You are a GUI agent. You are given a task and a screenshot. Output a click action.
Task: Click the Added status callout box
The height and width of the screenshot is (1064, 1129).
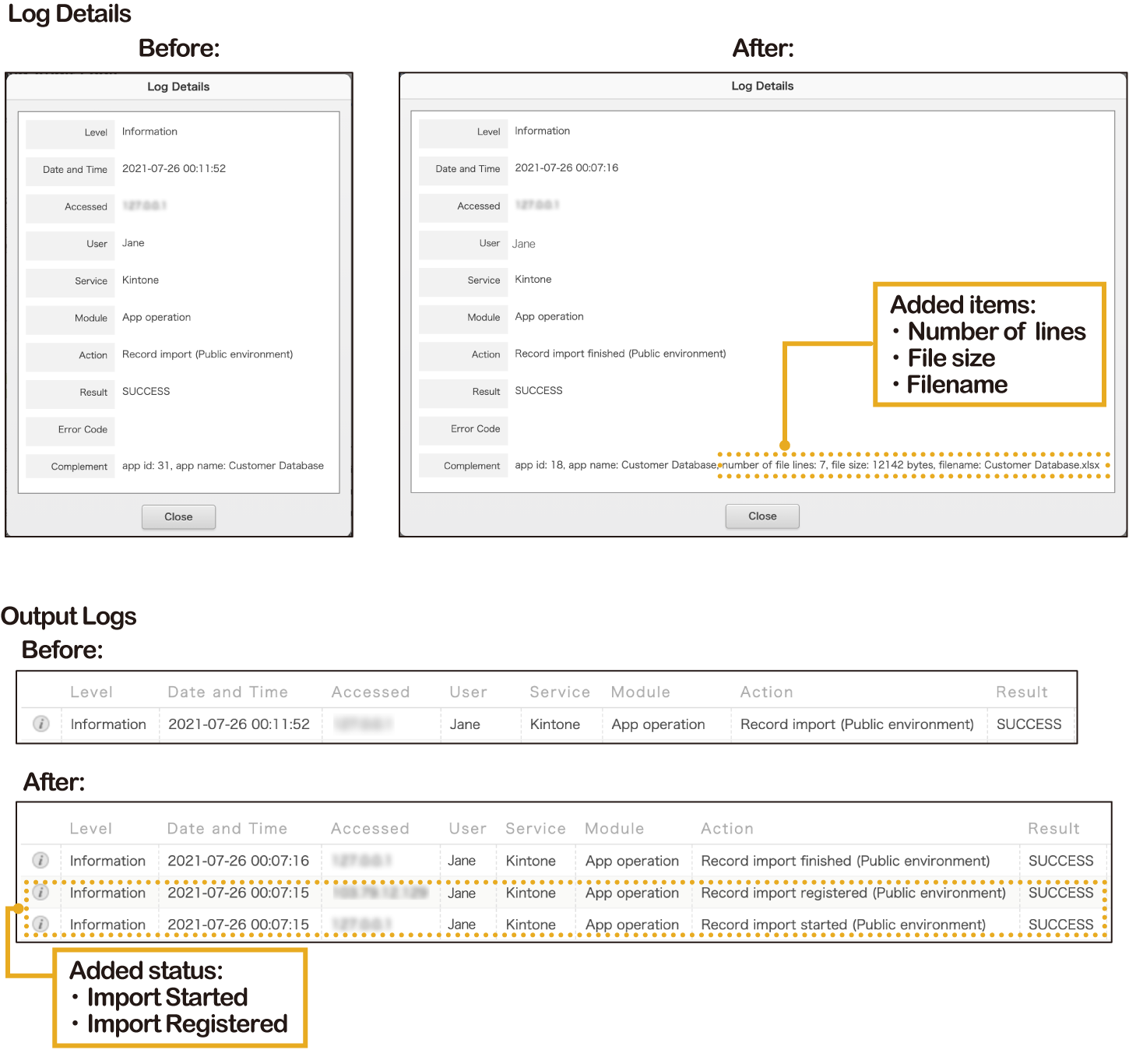(x=181, y=997)
